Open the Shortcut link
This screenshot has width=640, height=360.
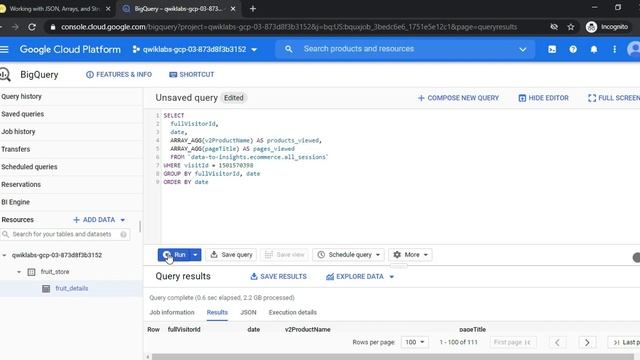coord(191,75)
